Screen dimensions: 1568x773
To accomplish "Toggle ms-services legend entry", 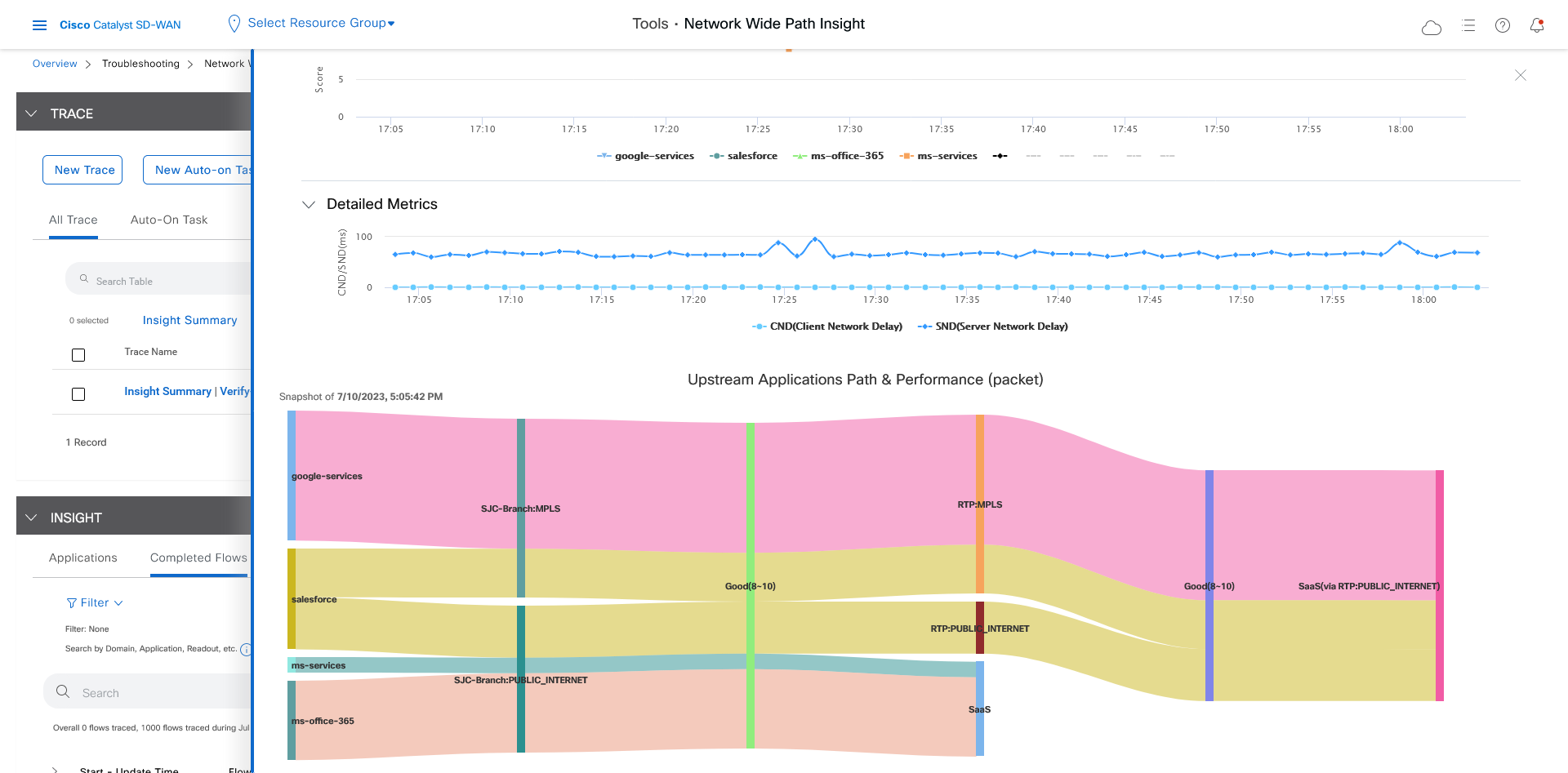I will click(938, 156).
